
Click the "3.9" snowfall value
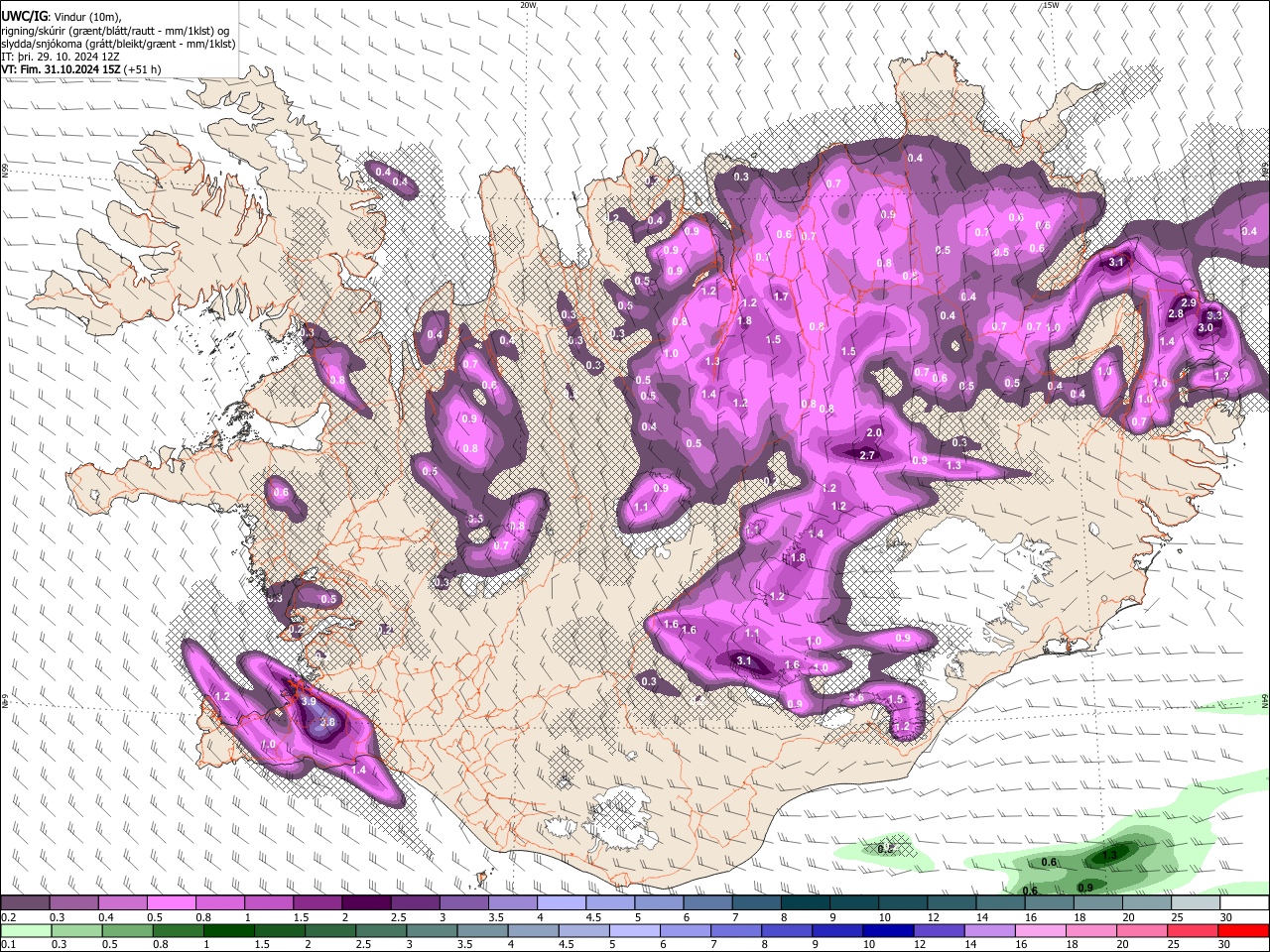[x=309, y=701]
